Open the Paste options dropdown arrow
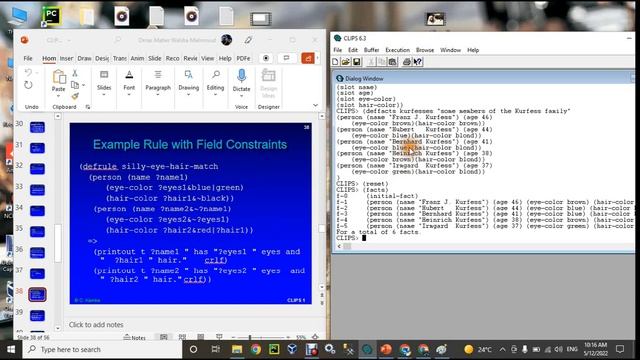 pyautogui.click(x=58, y=96)
